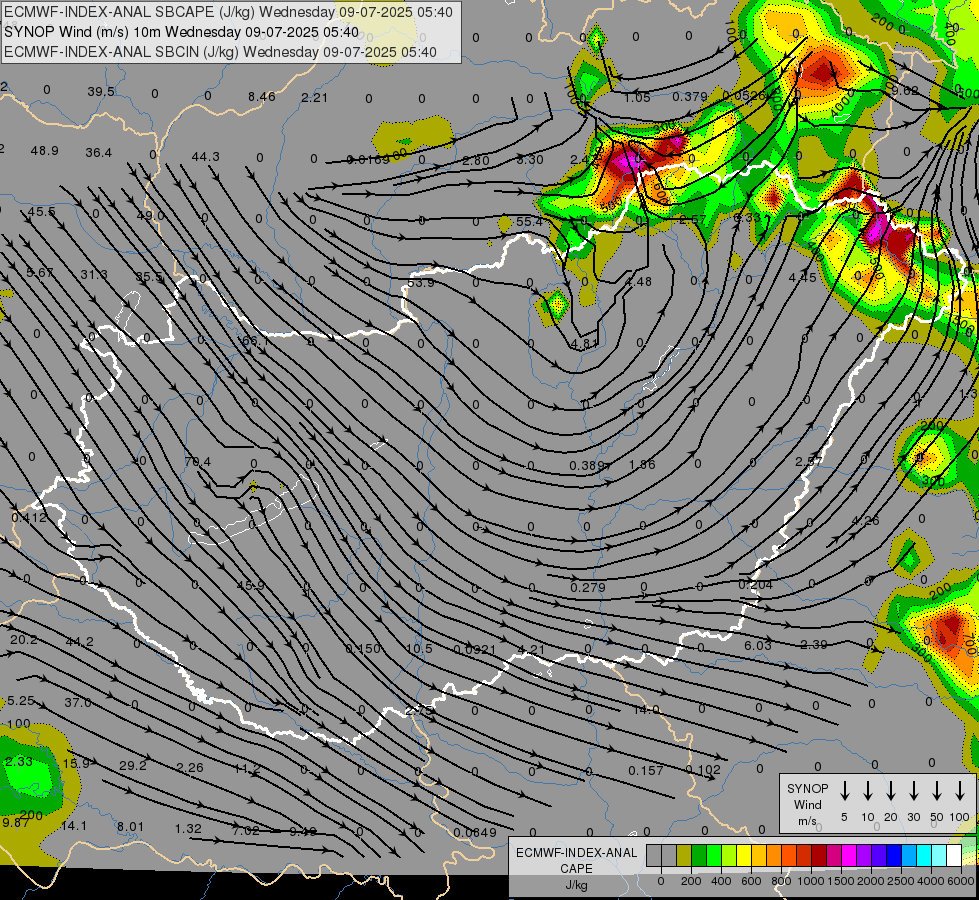This screenshot has width=979, height=900.
Task: Click the 20 m/s wind arrow in SYNOP legend
Action: click(x=891, y=791)
